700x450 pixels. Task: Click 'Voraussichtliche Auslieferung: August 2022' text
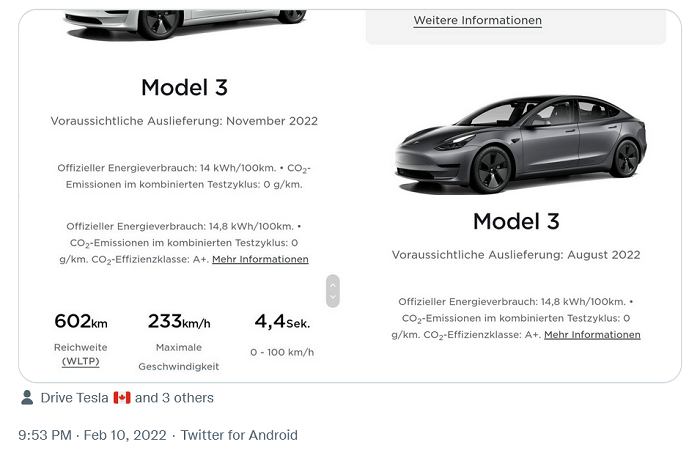[516, 255]
